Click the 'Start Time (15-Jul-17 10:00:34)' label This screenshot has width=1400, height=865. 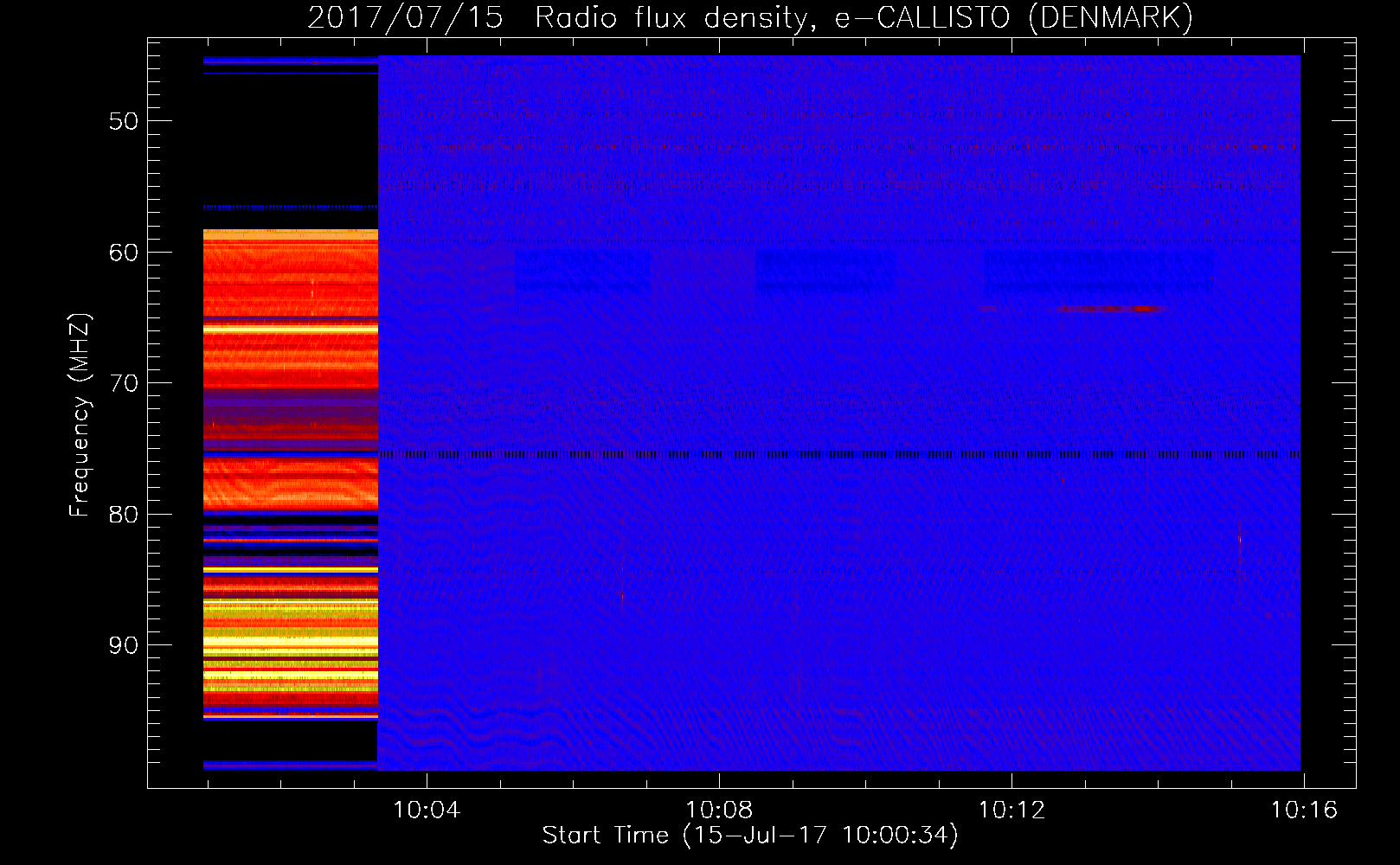[x=750, y=836]
